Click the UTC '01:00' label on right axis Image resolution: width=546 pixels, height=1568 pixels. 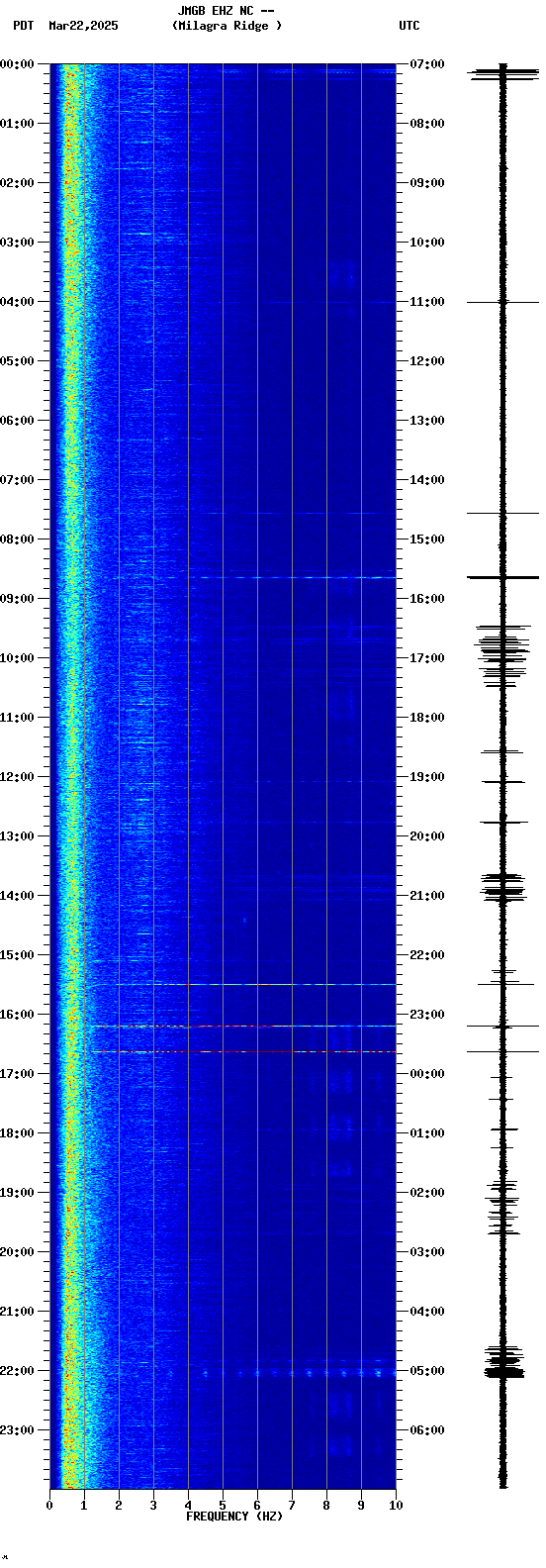[x=426, y=1133]
